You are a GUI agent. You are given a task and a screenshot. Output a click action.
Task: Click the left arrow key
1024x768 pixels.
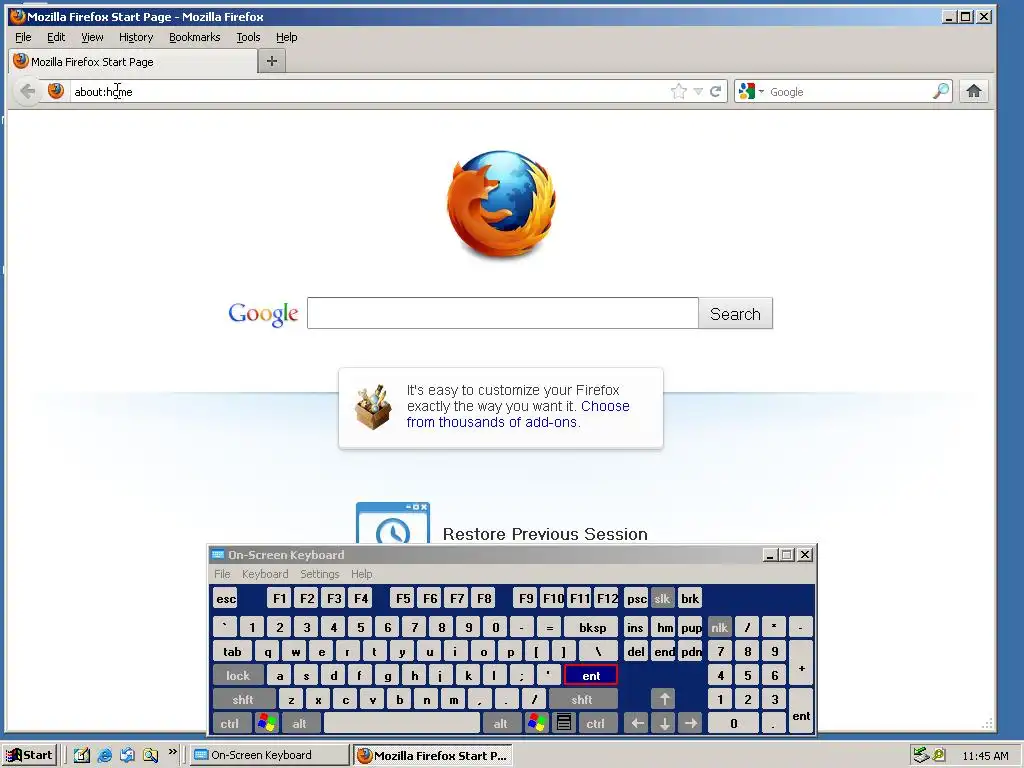pos(637,724)
